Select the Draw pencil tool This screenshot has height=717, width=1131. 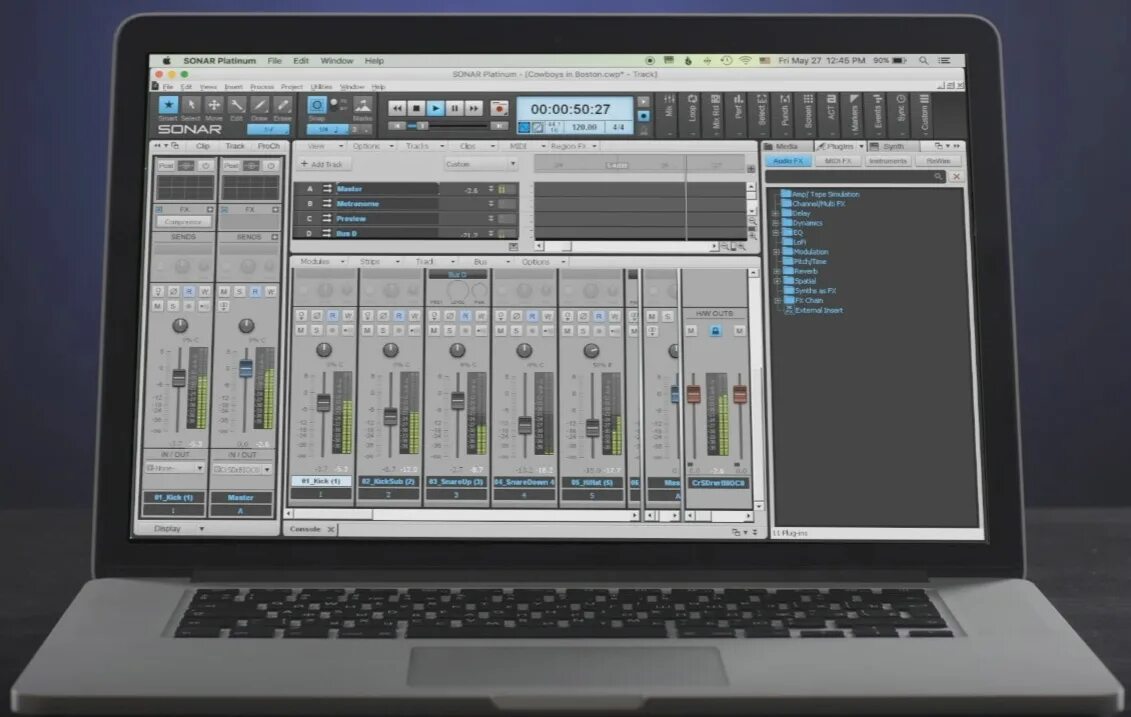(x=260, y=105)
